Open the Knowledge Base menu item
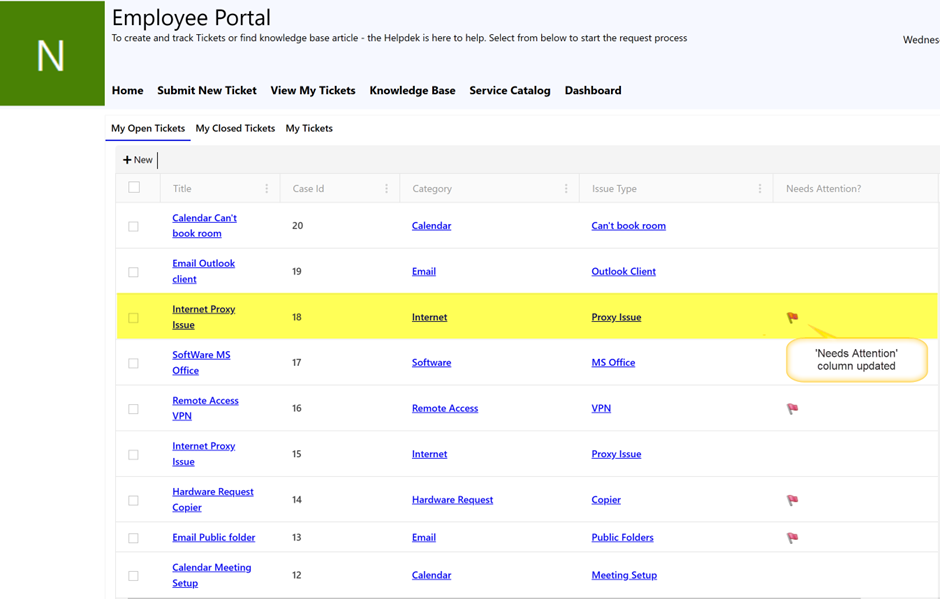 pos(412,90)
